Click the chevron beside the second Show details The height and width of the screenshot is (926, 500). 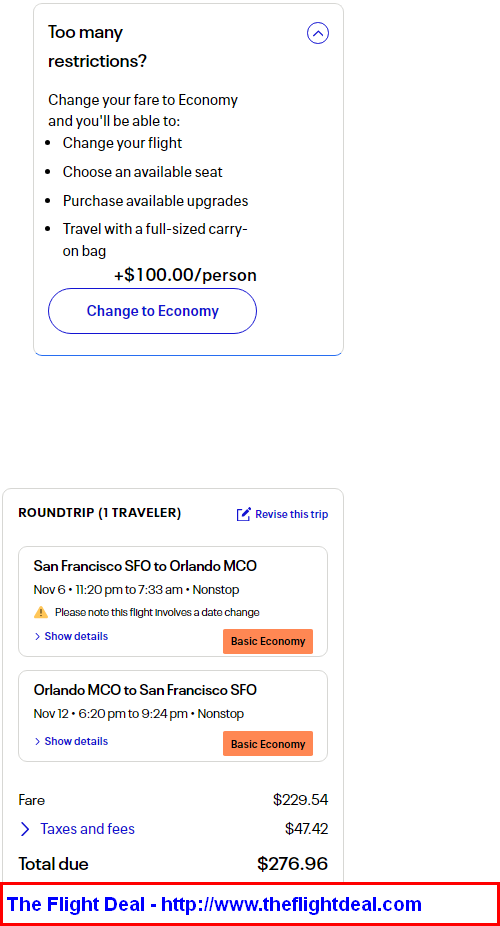click(37, 741)
